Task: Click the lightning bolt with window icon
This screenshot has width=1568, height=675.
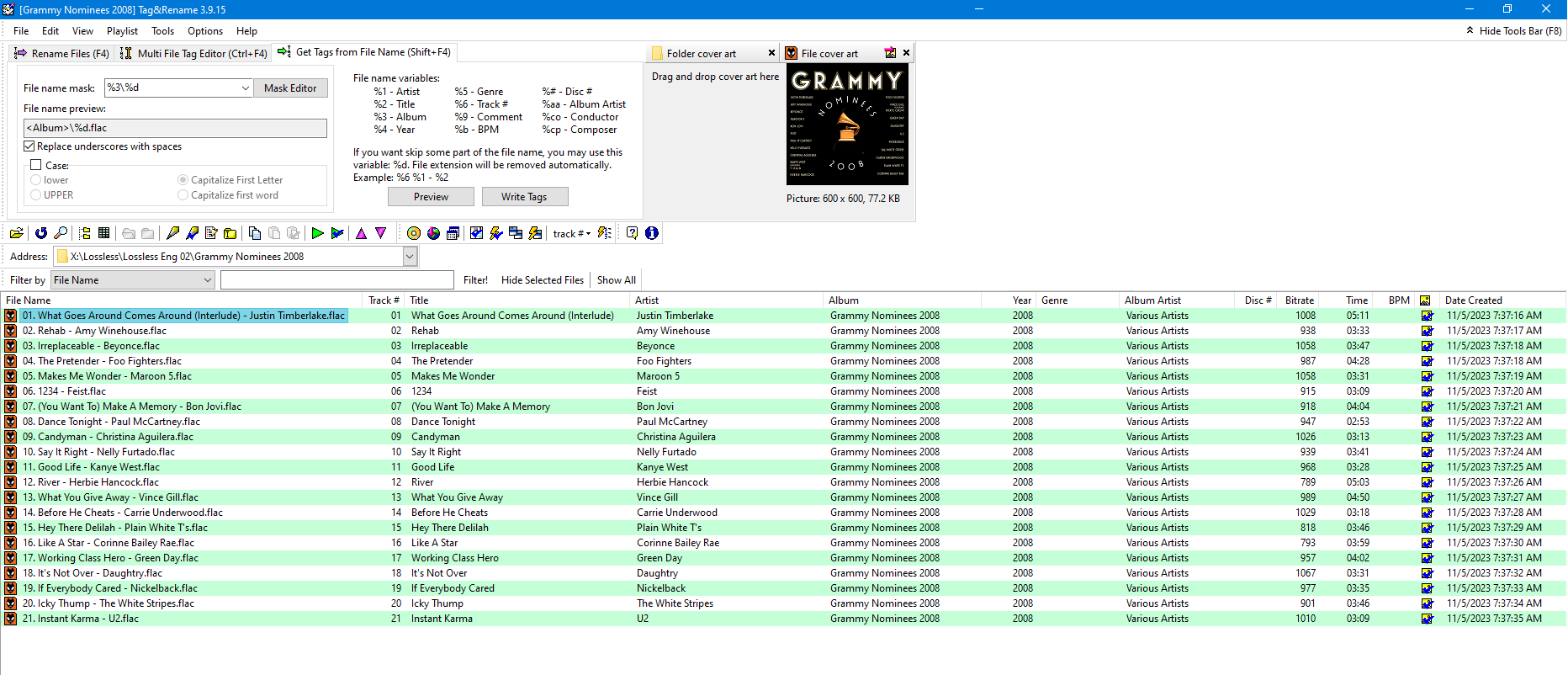Action: (x=535, y=233)
